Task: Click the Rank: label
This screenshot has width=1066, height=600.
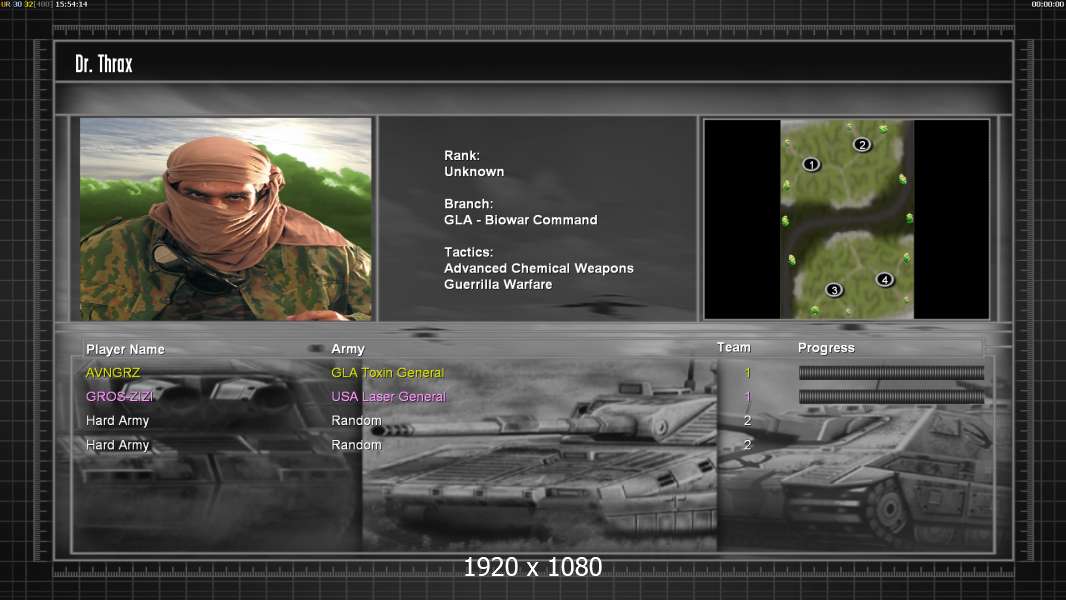Action: [x=462, y=156]
